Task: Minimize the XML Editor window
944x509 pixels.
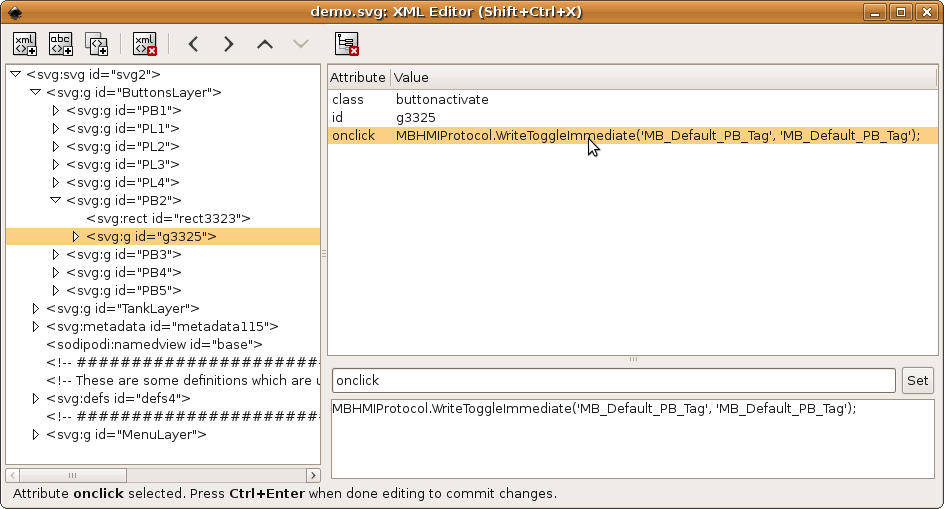Action: [x=875, y=12]
